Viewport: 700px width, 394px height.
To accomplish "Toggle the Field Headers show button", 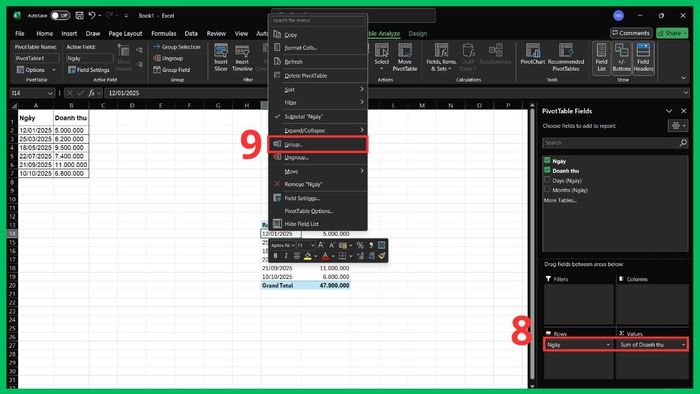I will (643, 58).
